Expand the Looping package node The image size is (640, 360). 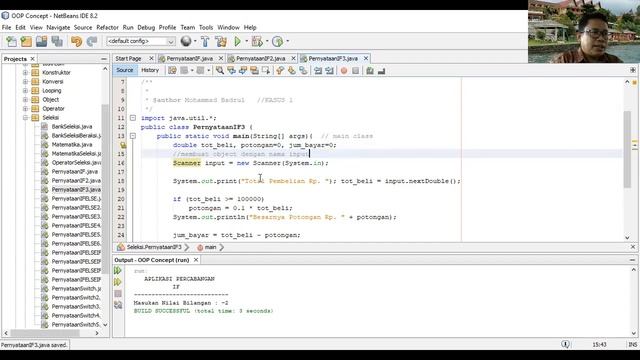click(25, 91)
